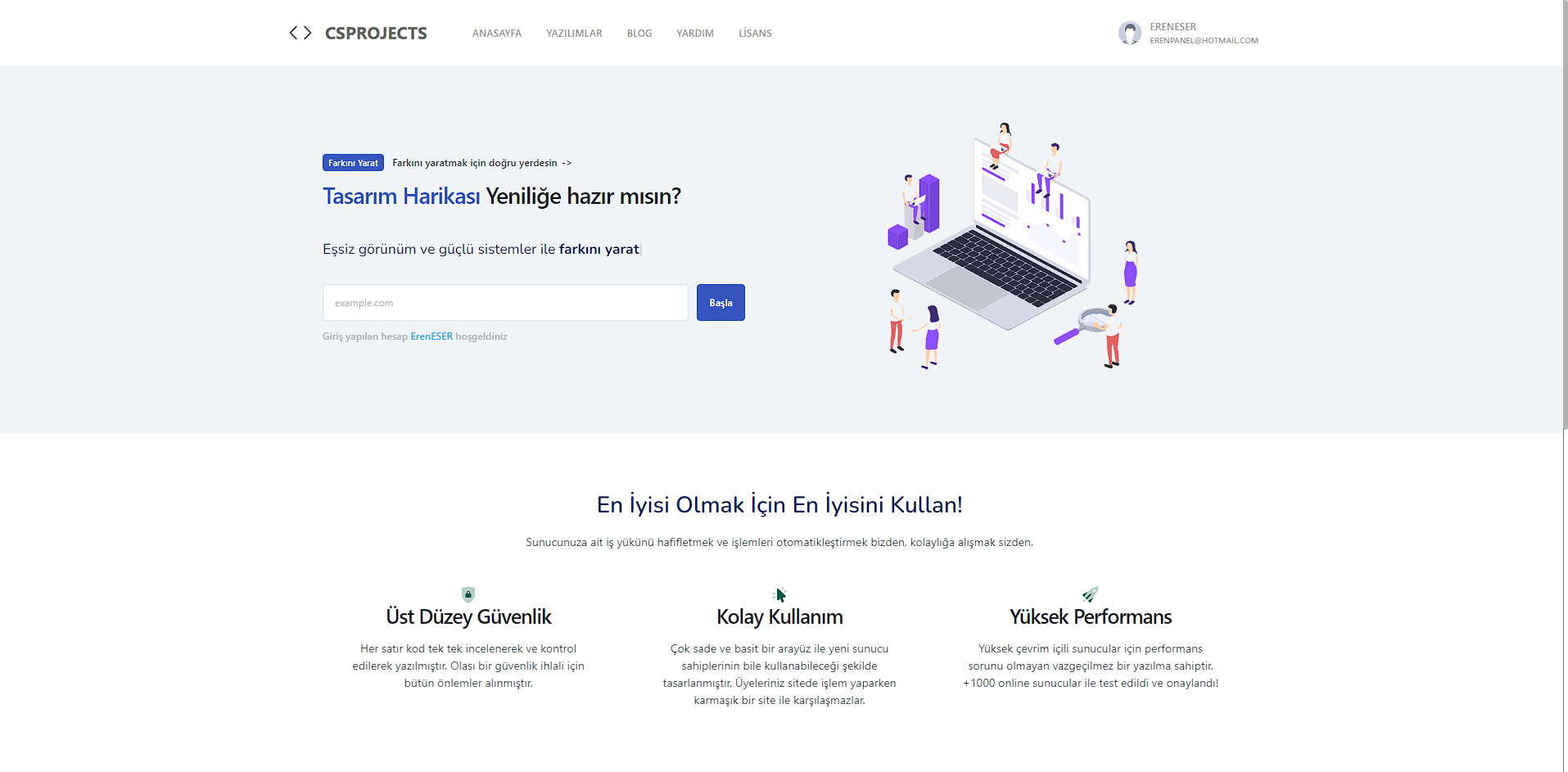Screen dimensions: 1568x772
Task: Open the ERENESER profile name in header
Action: pos(1173,27)
